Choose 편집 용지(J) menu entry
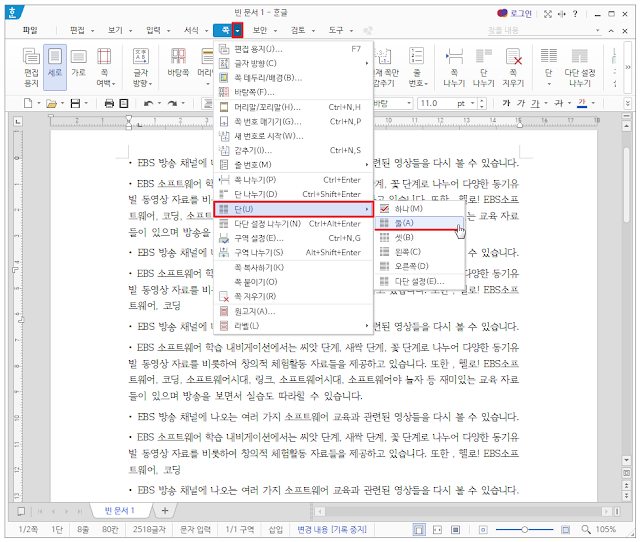The width and height of the screenshot is (640, 542). click(293, 49)
